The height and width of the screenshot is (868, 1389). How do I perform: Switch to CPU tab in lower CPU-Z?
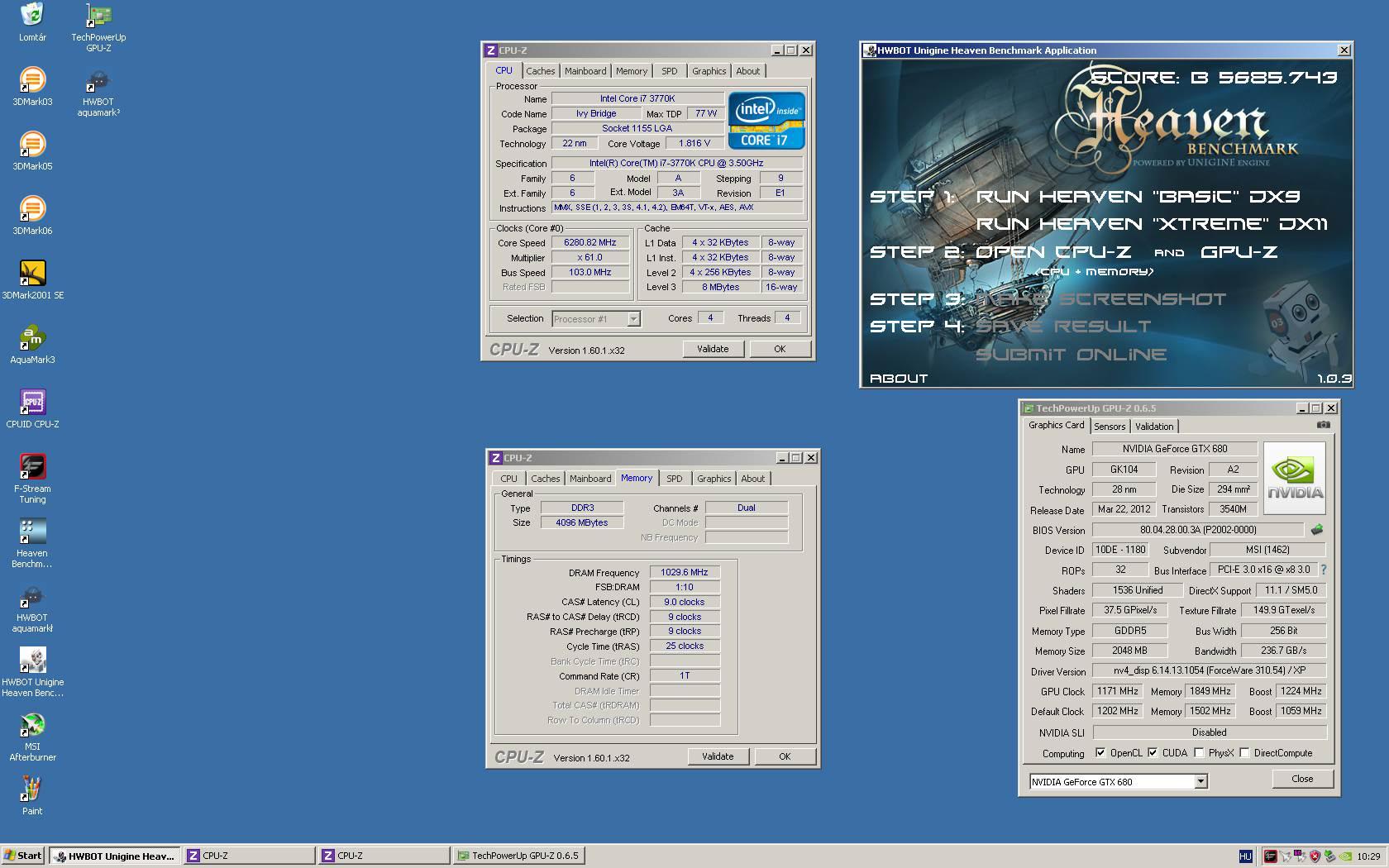coord(508,479)
